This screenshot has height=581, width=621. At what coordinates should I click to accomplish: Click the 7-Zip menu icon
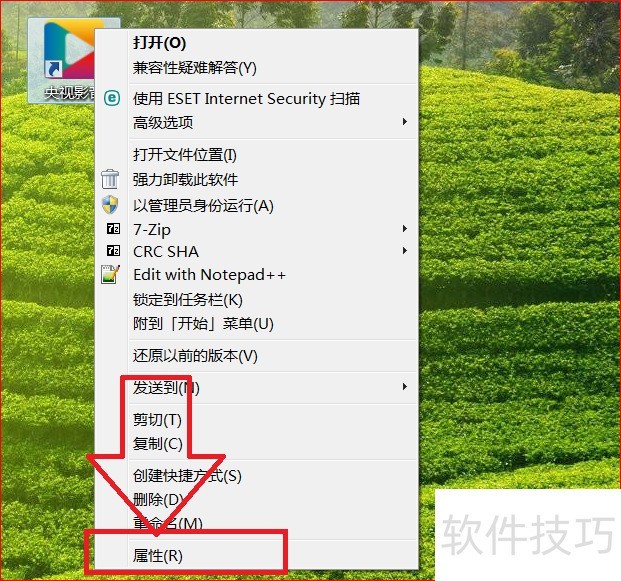(x=113, y=229)
